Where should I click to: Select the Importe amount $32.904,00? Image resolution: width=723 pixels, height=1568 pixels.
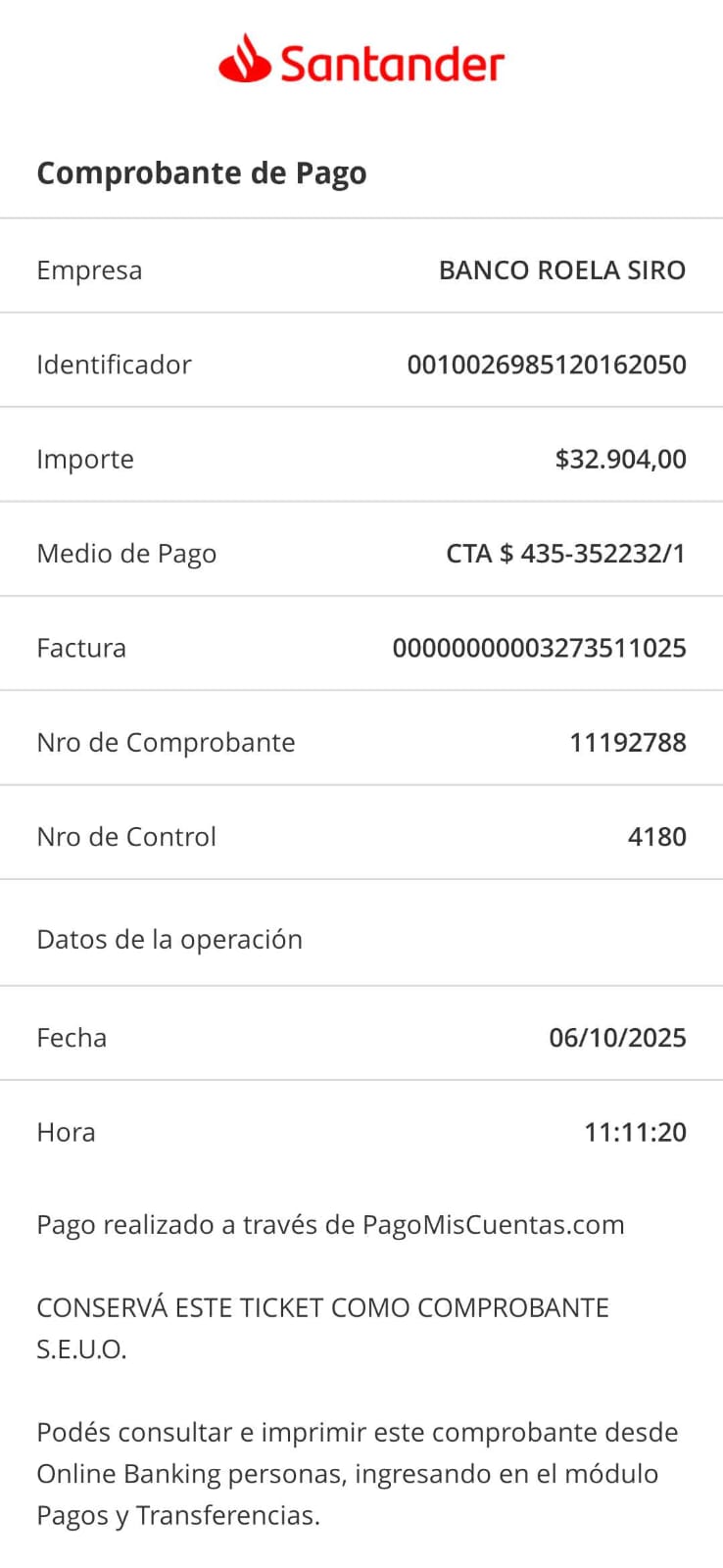click(x=620, y=460)
